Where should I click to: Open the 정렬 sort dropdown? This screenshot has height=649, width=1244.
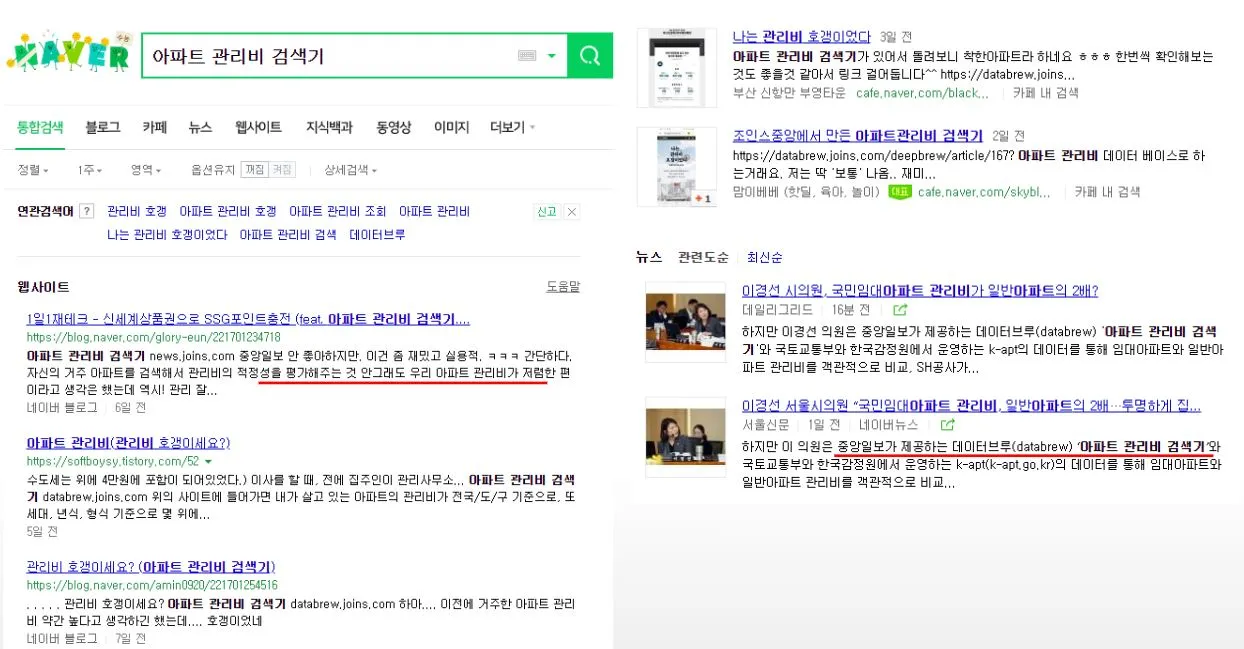32,170
